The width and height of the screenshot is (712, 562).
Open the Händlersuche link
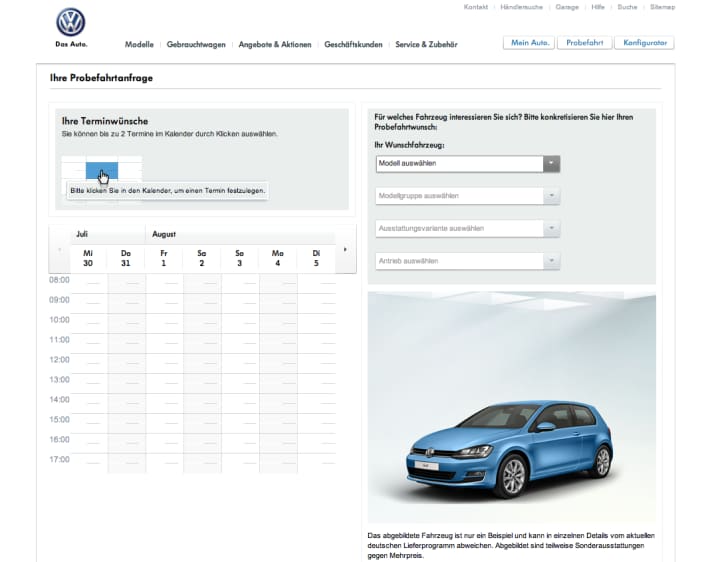pos(521,7)
